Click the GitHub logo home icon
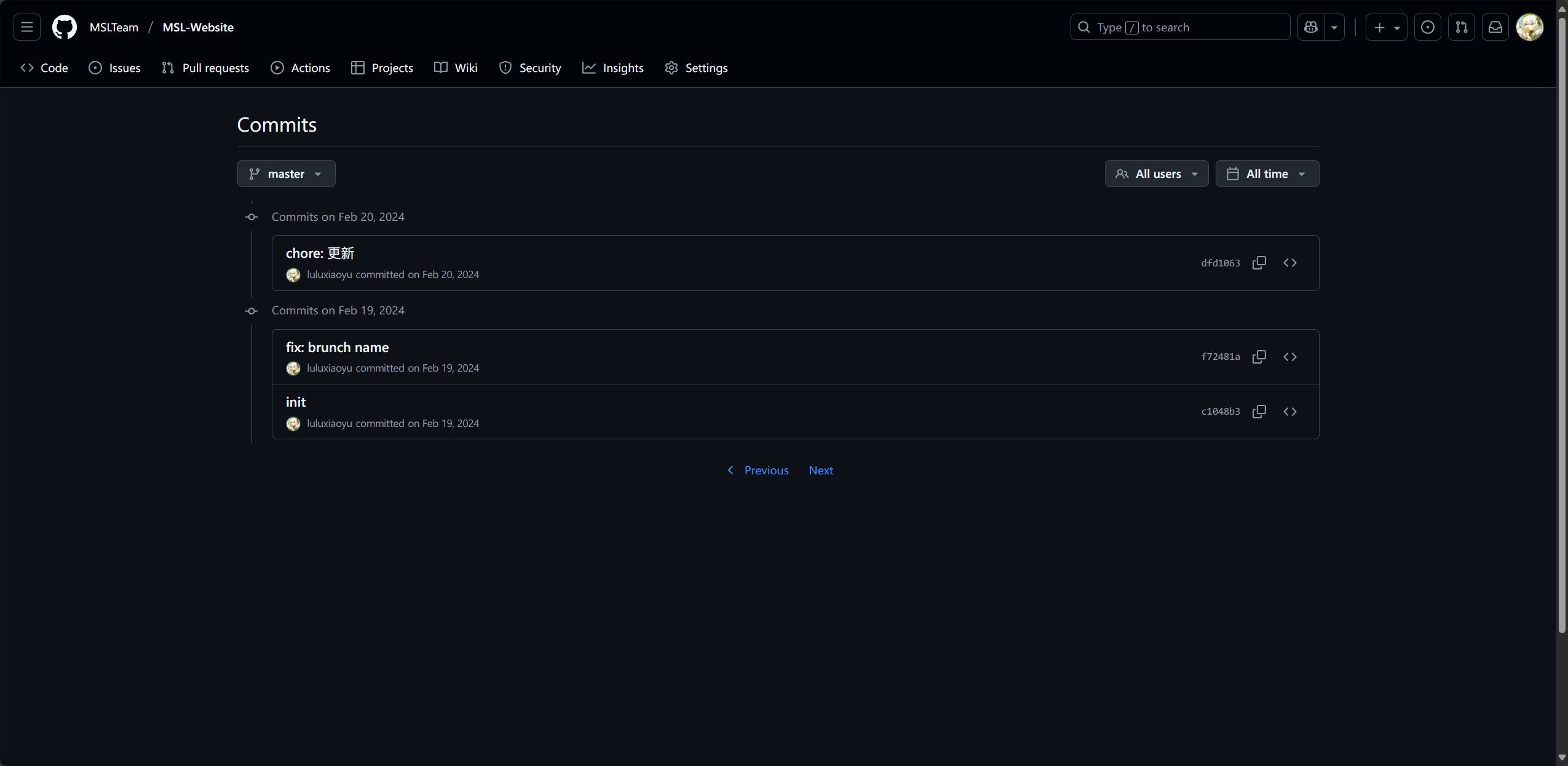Screen dimensions: 1568x766 [64, 27]
